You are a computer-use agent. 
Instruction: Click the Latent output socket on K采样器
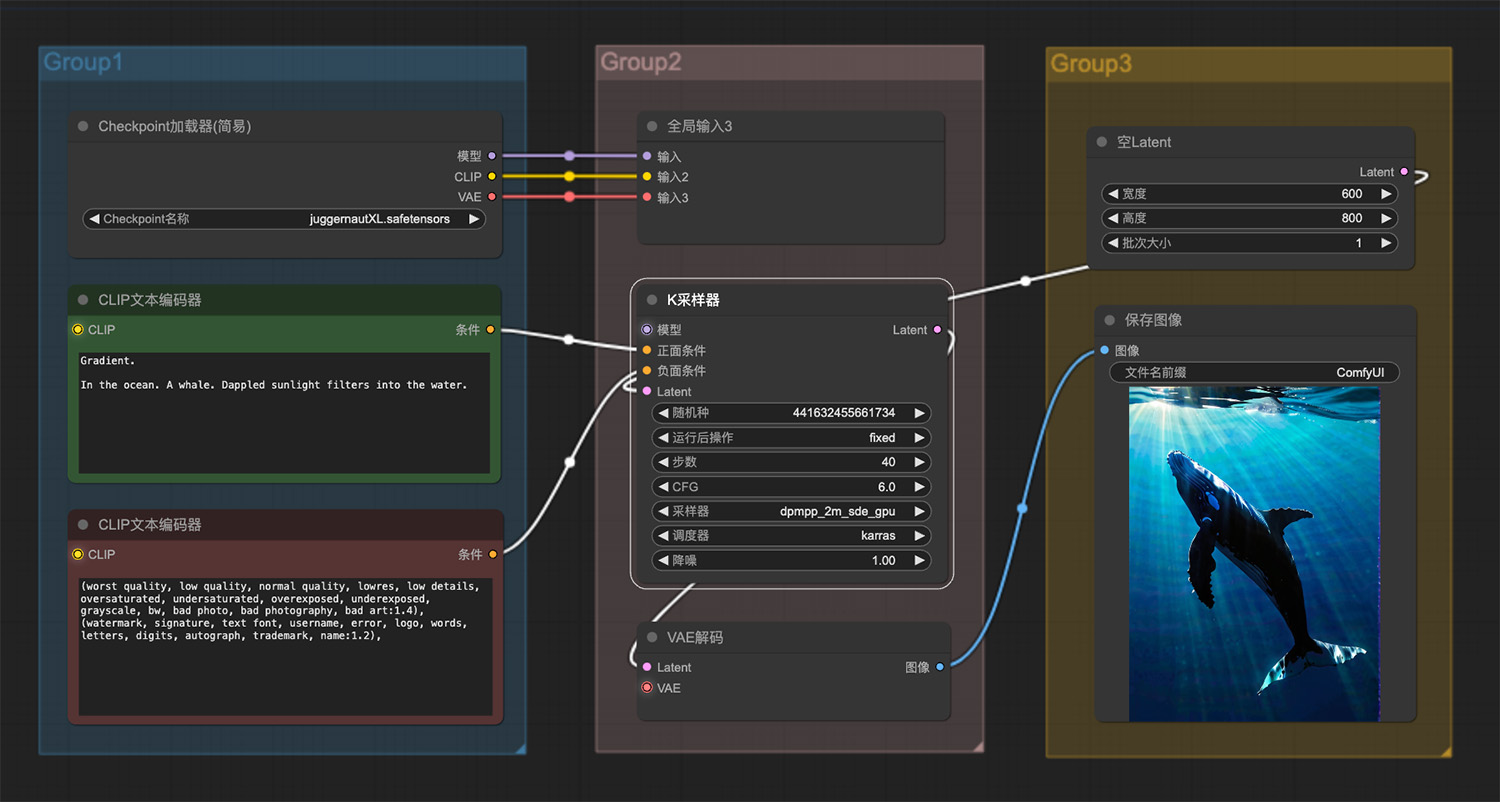click(937, 329)
